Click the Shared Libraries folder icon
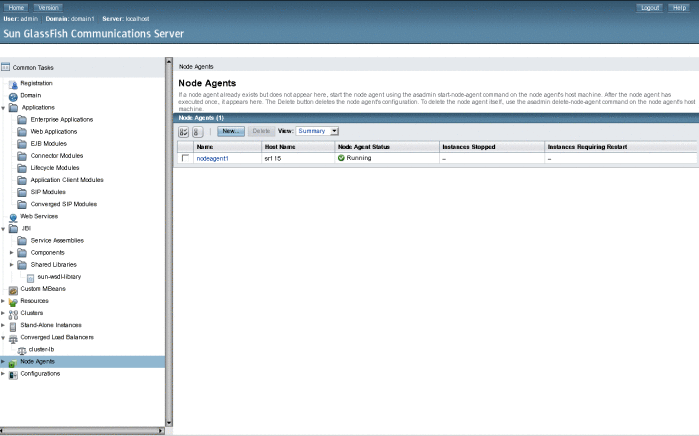This screenshot has height=436, width=699. (22, 265)
